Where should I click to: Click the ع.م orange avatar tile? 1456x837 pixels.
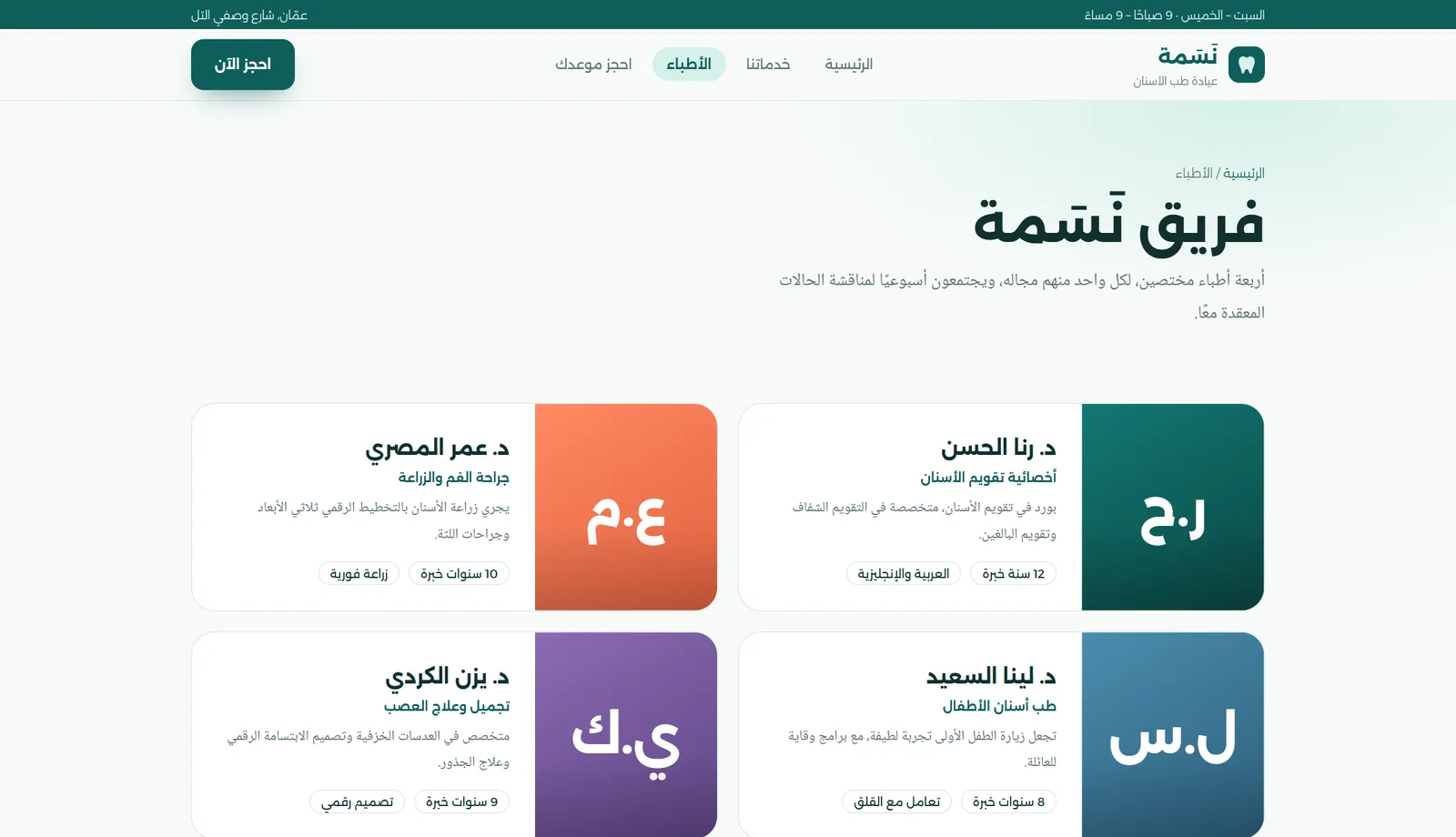tap(626, 507)
